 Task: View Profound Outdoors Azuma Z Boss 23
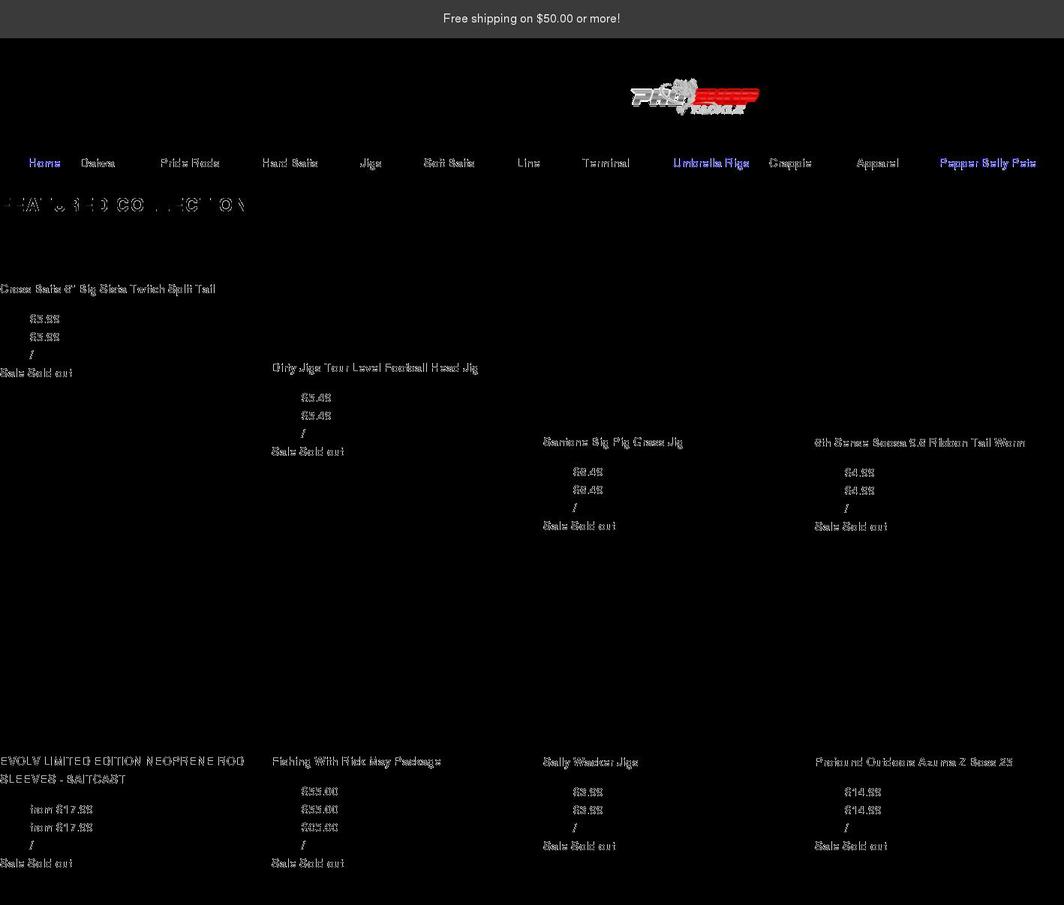coord(913,761)
